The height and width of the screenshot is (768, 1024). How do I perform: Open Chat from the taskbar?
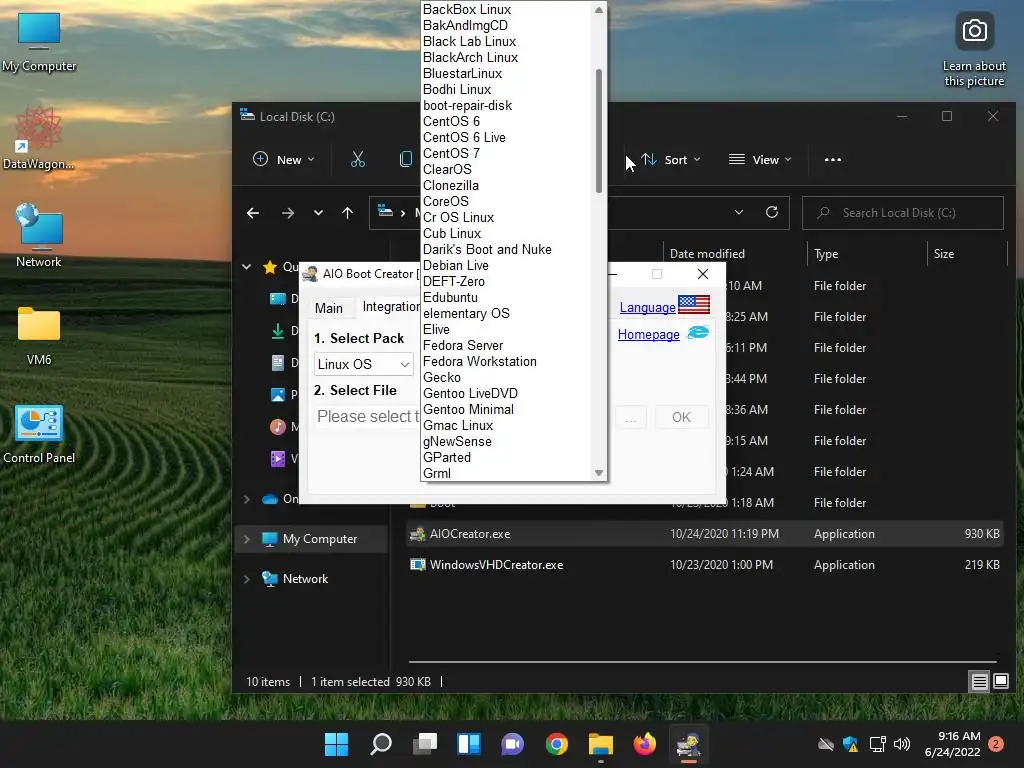[x=513, y=744]
